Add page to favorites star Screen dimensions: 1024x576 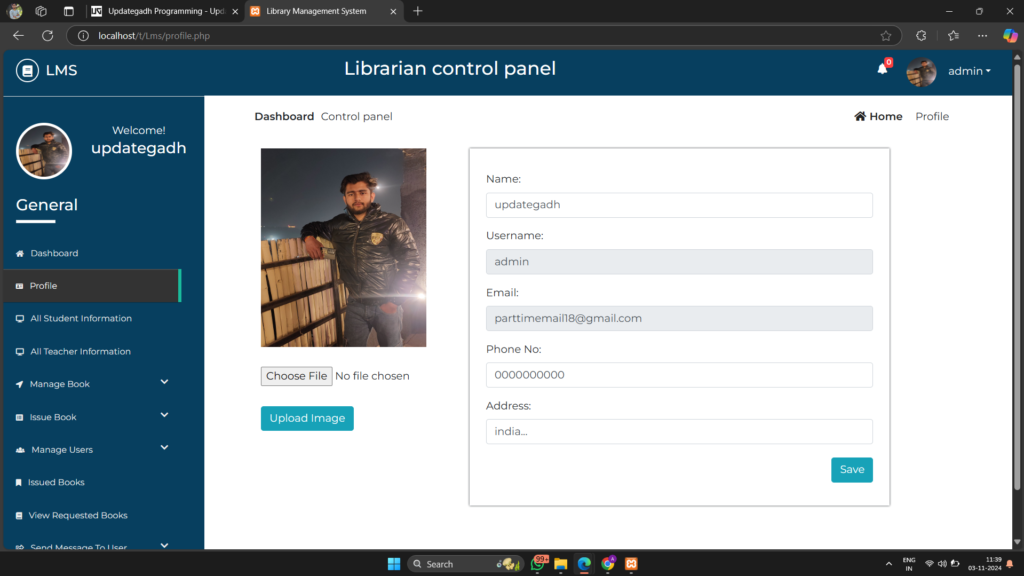tap(886, 36)
